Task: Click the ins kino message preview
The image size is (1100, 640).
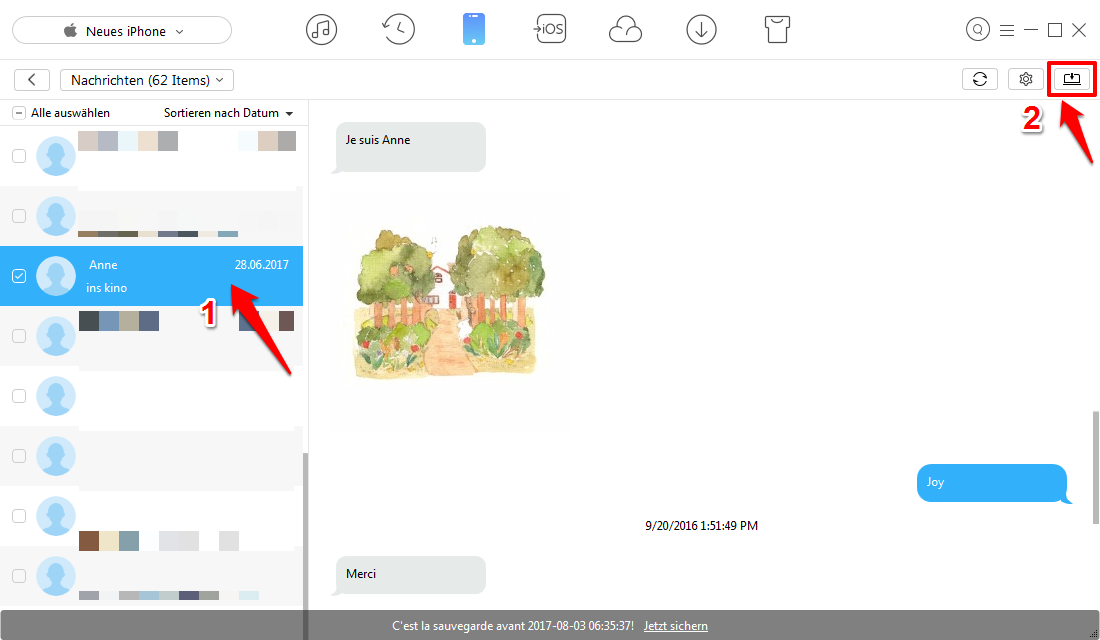Action: click(x=107, y=288)
